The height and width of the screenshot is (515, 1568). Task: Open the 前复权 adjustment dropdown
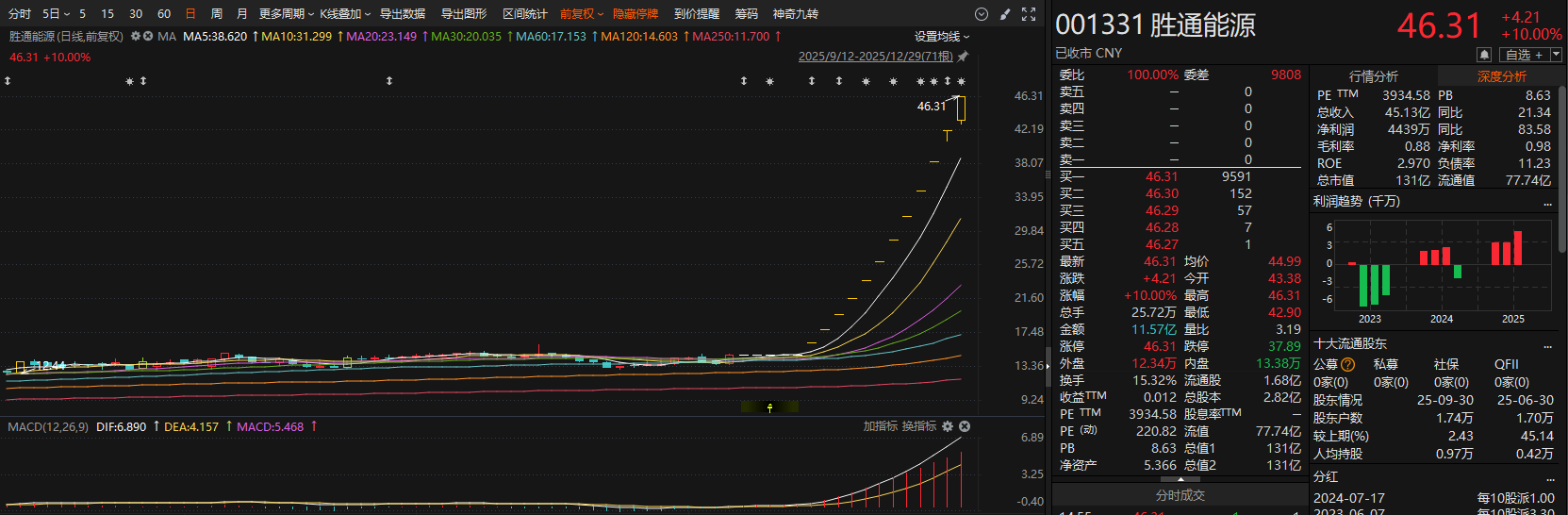pyautogui.click(x=581, y=14)
